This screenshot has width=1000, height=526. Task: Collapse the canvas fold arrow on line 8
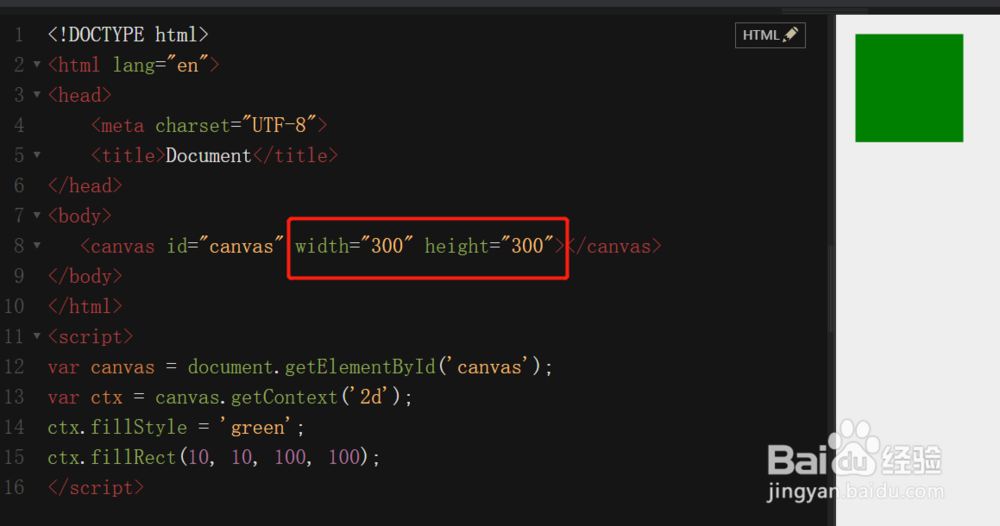coord(37,245)
